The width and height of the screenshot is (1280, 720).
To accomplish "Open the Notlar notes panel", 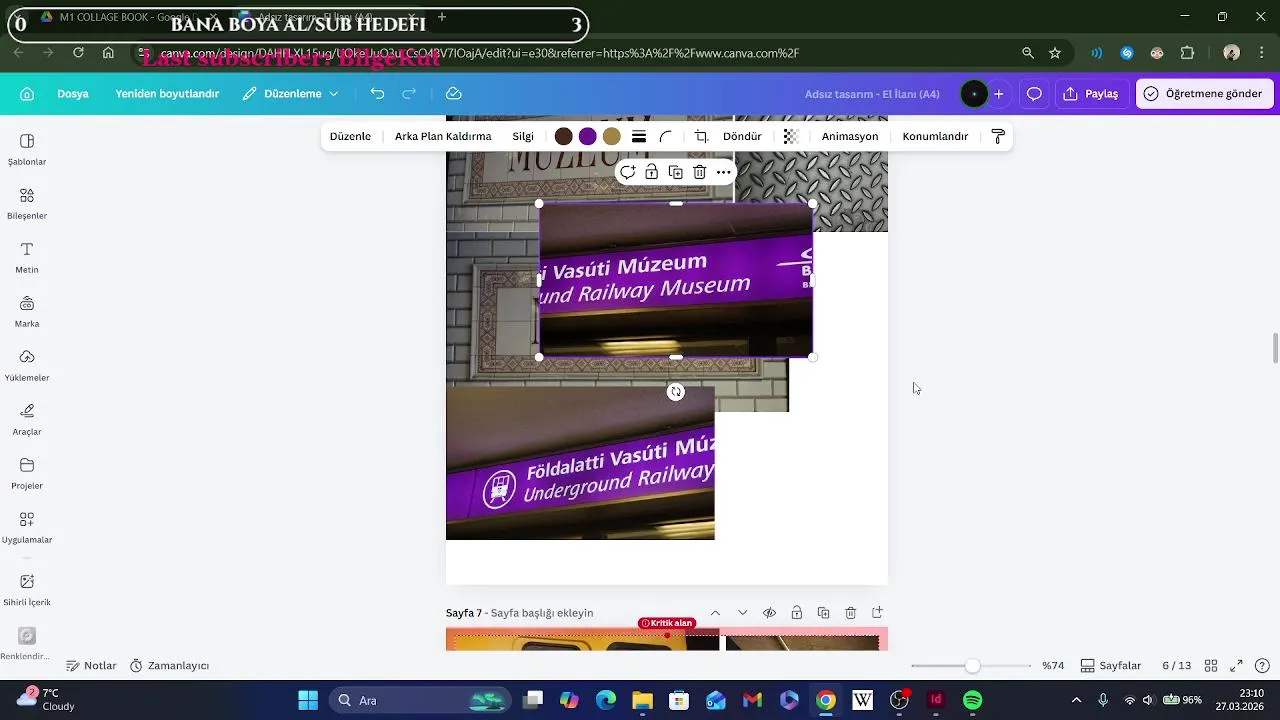I will (91, 666).
